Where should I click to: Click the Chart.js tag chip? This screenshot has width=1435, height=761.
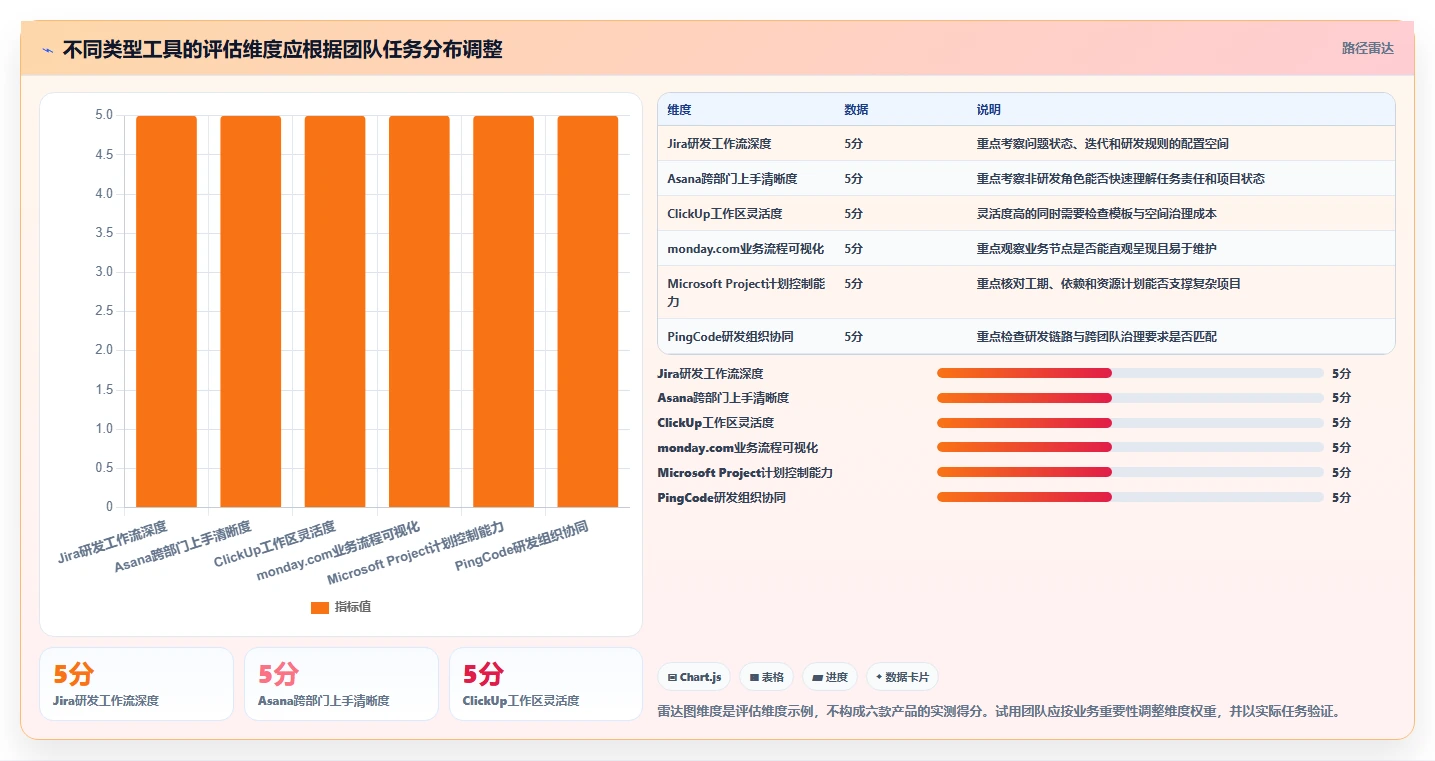coord(695,677)
